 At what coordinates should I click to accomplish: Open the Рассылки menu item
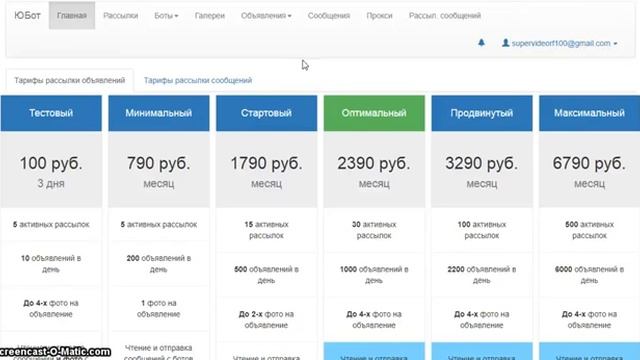120,16
